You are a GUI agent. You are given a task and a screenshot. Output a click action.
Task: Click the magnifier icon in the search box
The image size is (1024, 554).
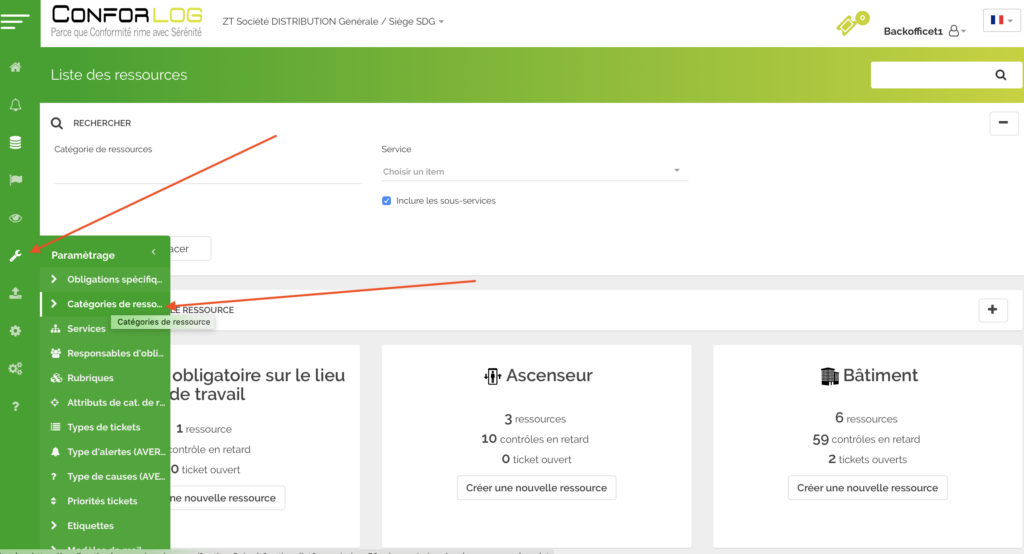(x=1000, y=75)
